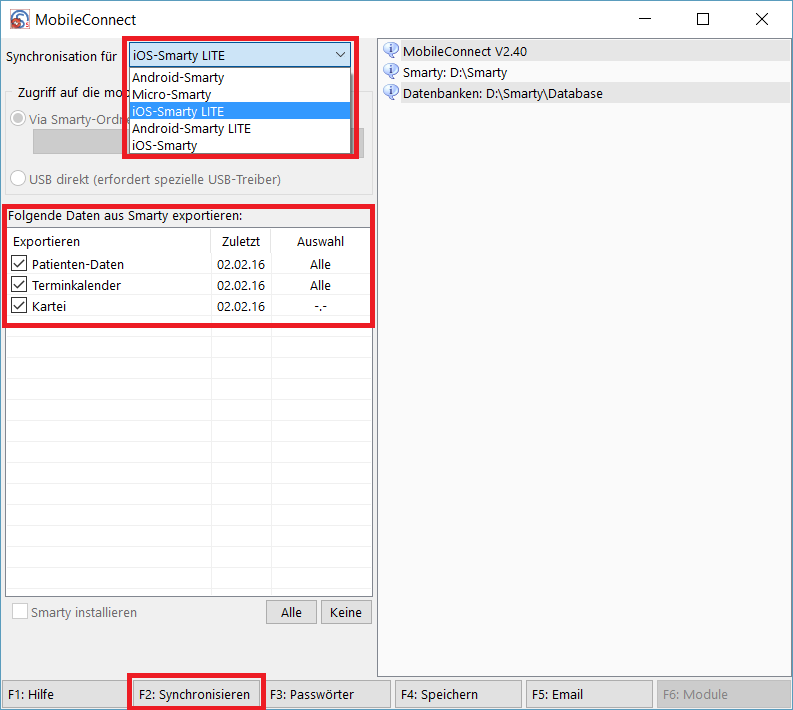Click the Auswahl column header
Image resolution: width=793 pixels, height=710 pixels.
click(321, 241)
